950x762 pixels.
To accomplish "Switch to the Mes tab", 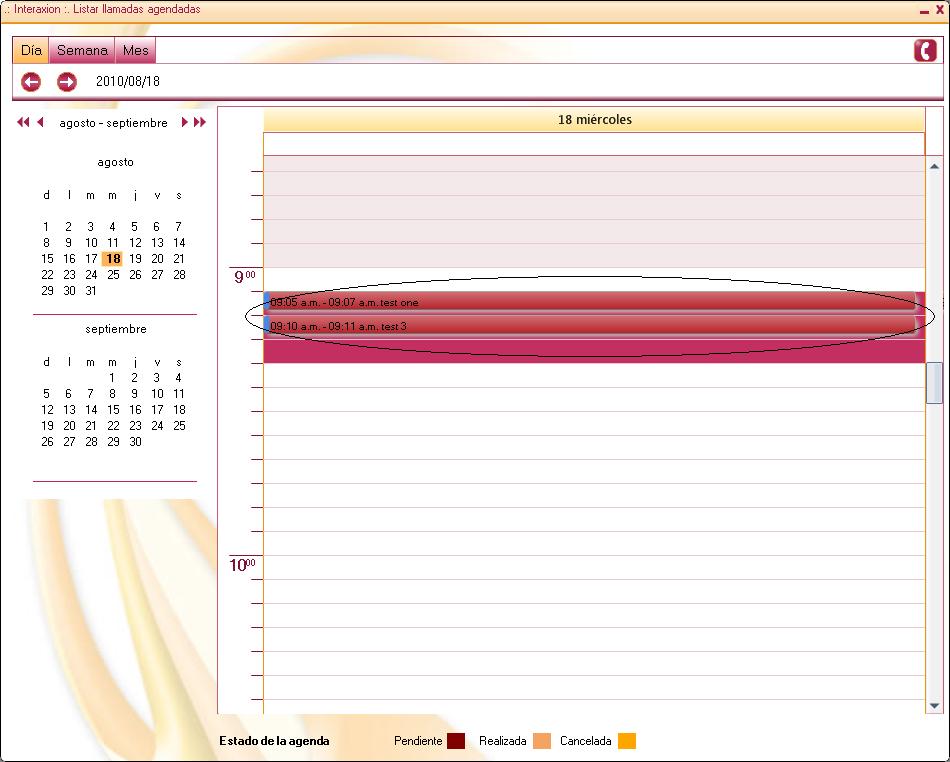I will click(136, 50).
